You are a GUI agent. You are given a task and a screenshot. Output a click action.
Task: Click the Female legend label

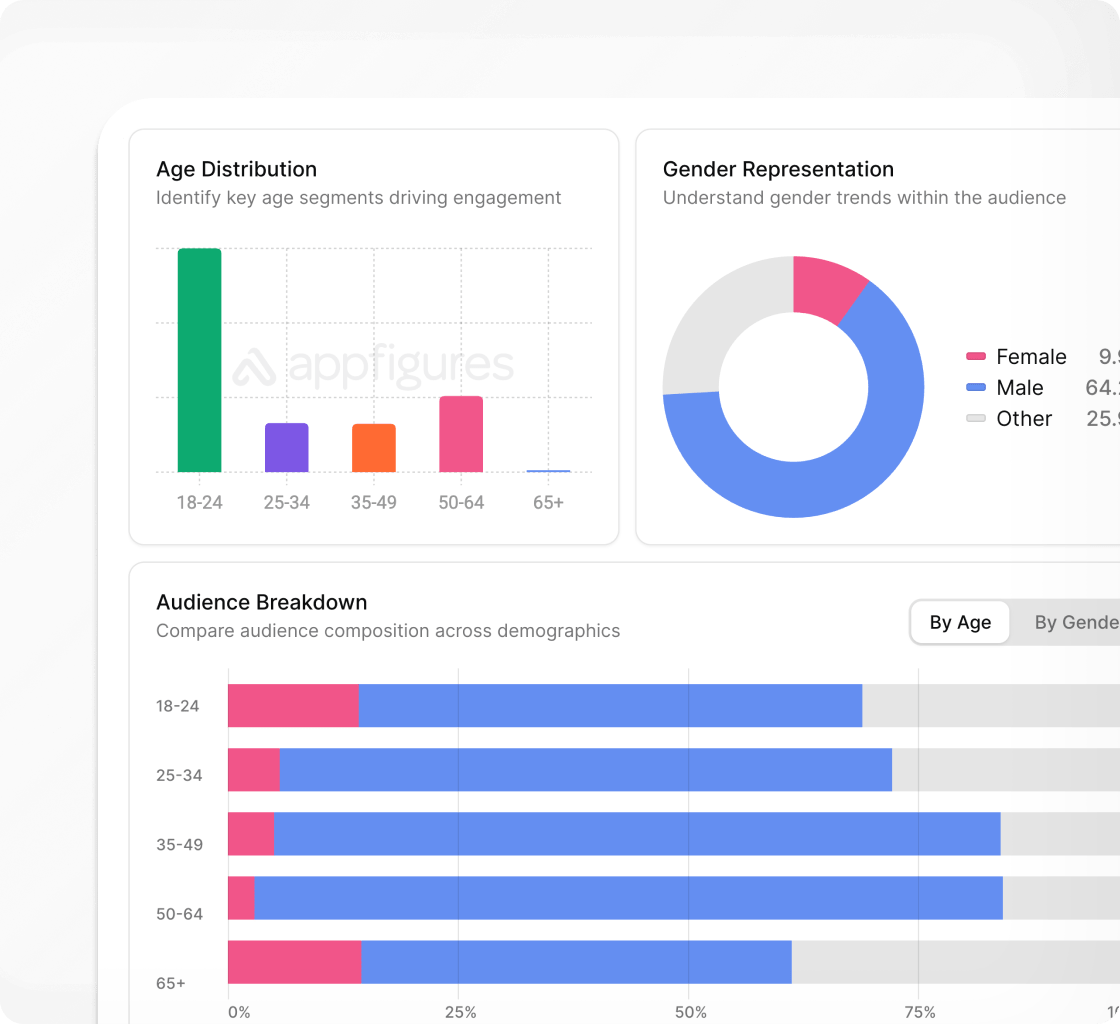pos(1031,356)
